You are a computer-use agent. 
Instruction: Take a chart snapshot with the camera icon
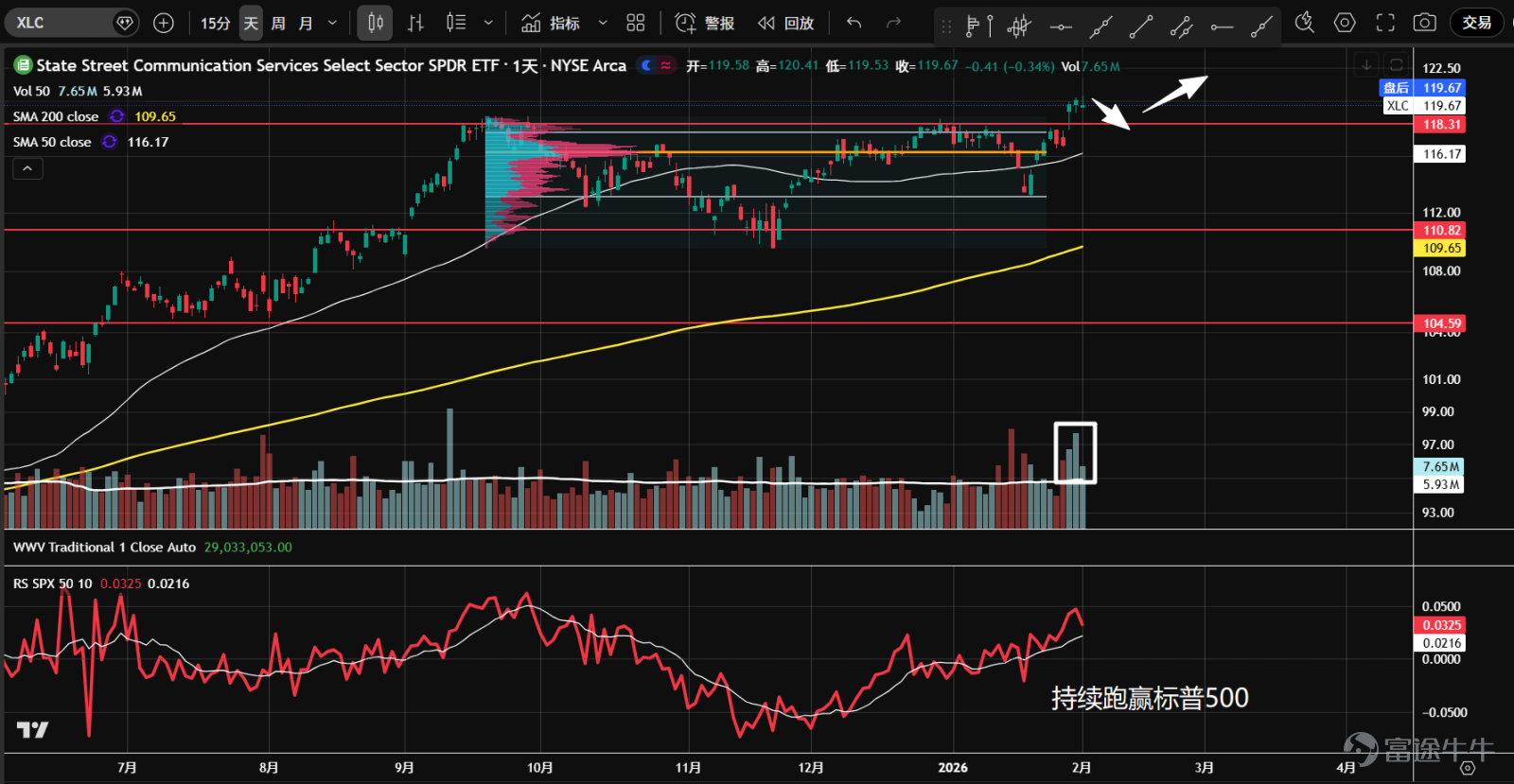click(x=1424, y=23)
